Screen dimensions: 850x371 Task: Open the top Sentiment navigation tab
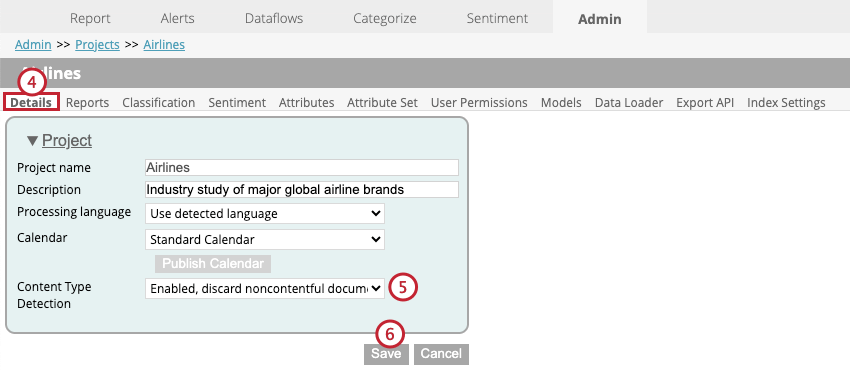[497, 18]
